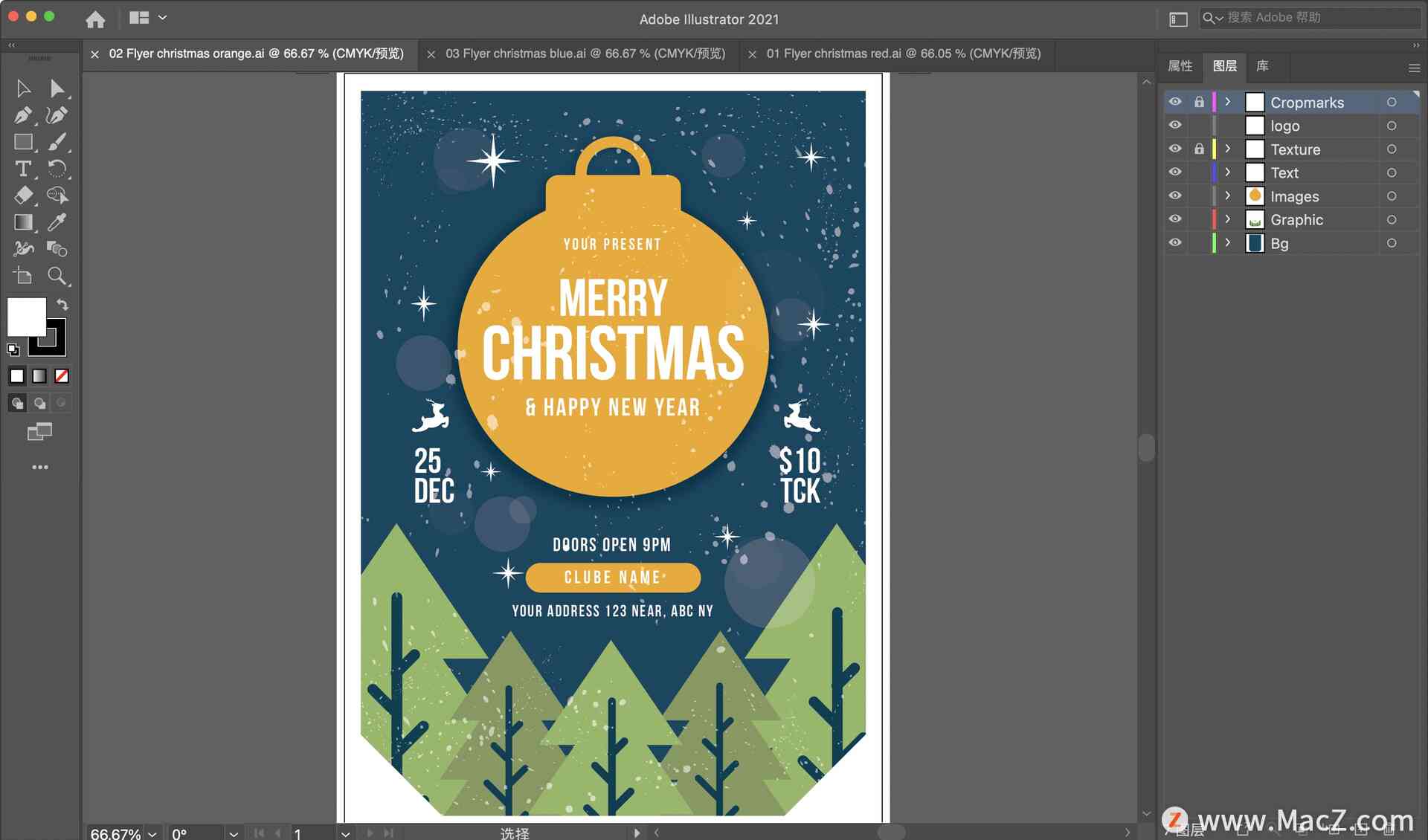Toggle visibility of Text layer

pyautogui.click(x=1175, y=172)
